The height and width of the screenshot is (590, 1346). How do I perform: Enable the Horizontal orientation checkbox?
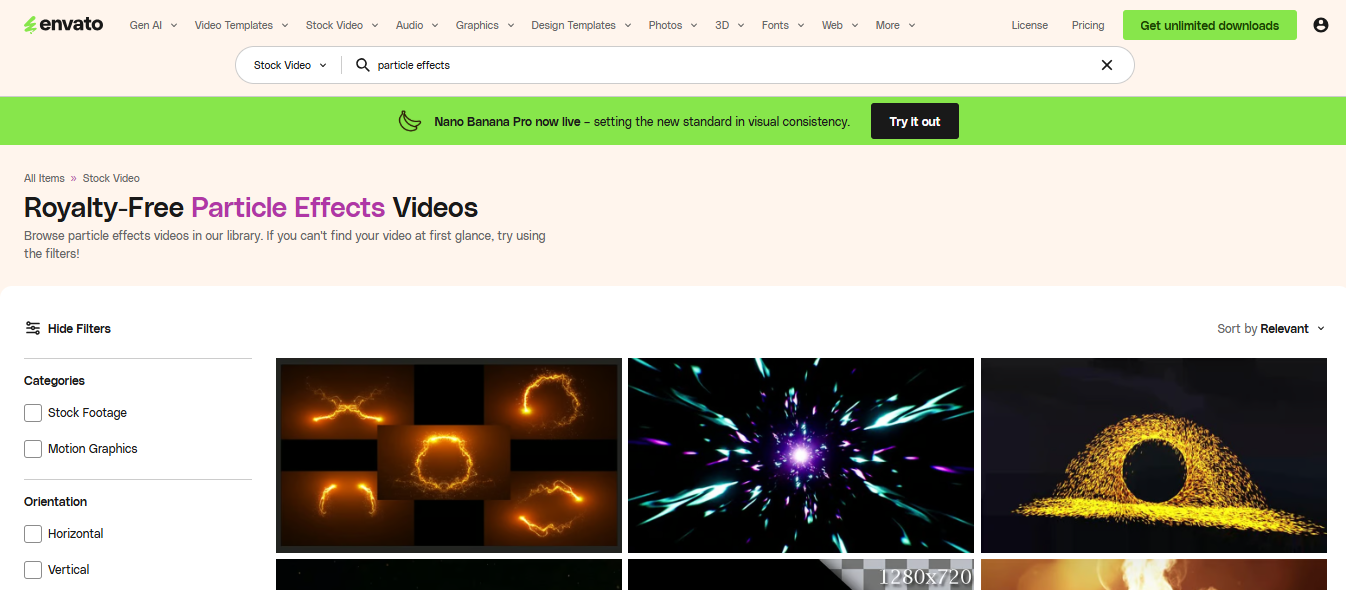click(33, 534)
